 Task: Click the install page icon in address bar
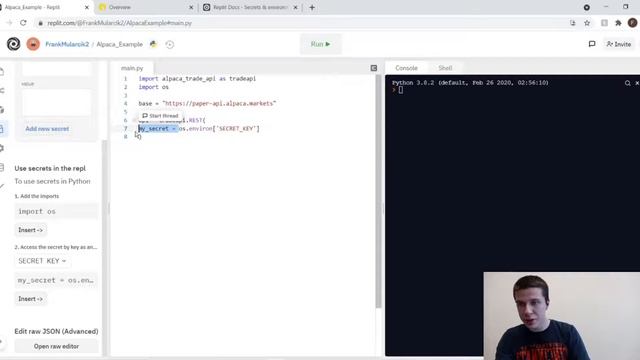(573, 23)
